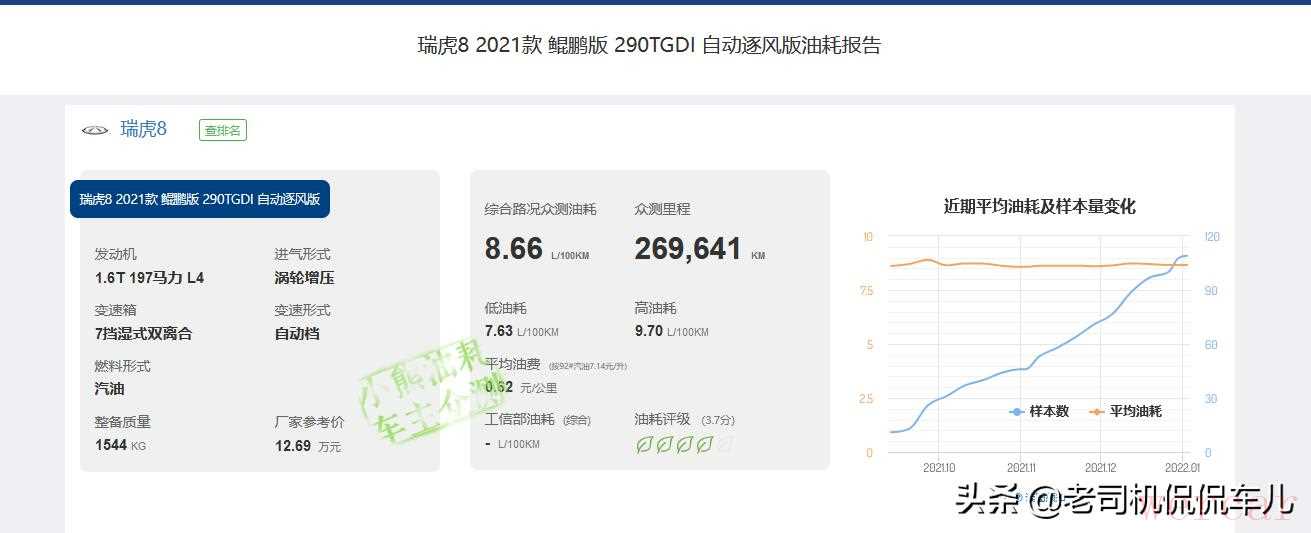This screenshot has width=1311, height=533.
Task: Click the 厂家参考价 12.69 万元 price
Action: [x=308, y=445]
